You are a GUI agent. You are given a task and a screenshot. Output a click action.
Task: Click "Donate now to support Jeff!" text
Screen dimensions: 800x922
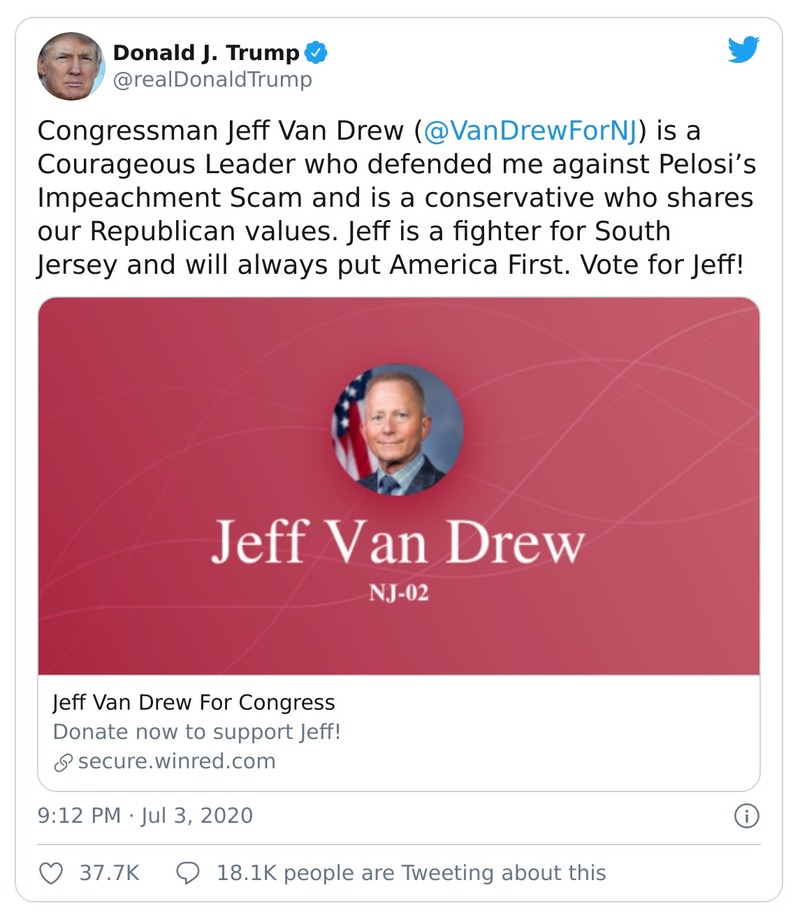click(197, 731)
